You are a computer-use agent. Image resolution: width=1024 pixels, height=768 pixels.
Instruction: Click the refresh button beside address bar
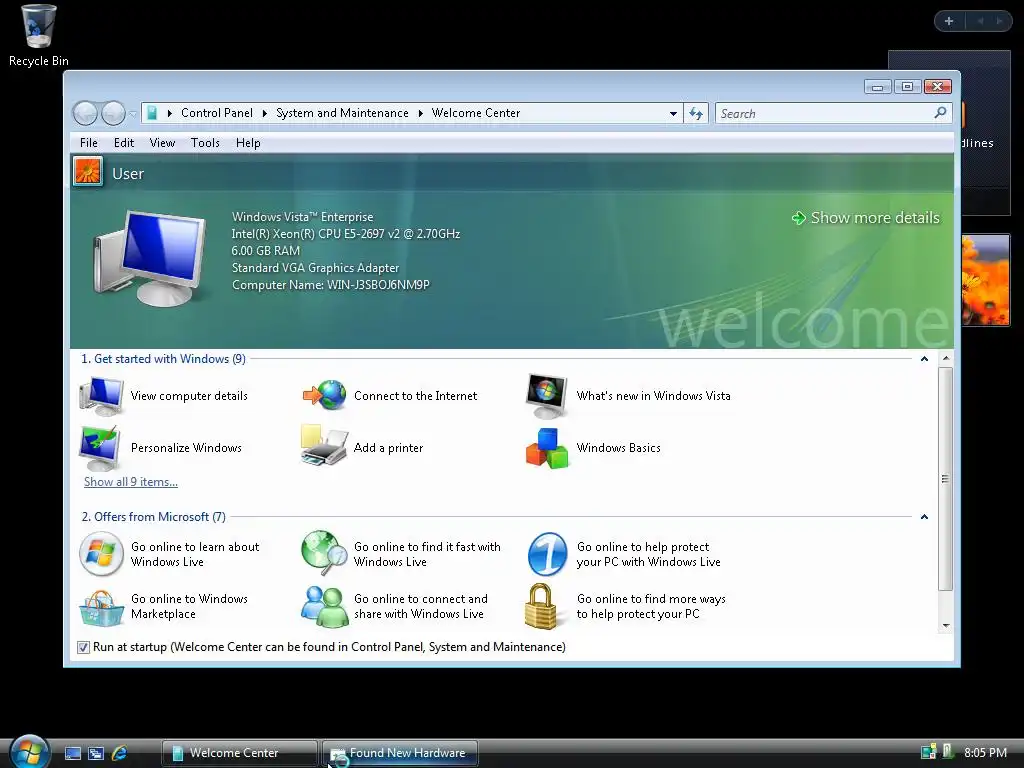[696, 114]
